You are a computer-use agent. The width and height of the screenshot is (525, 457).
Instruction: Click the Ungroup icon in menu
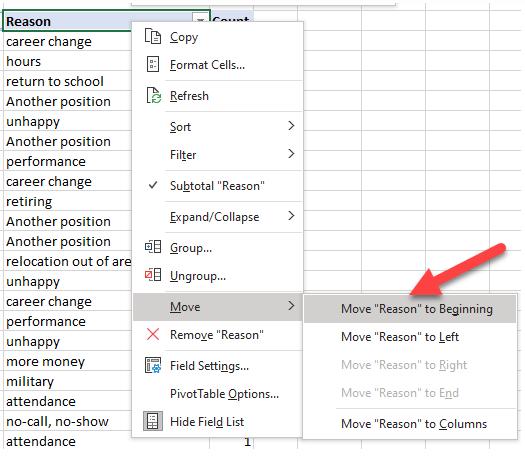pyautogui.click(x=153, y=275)
